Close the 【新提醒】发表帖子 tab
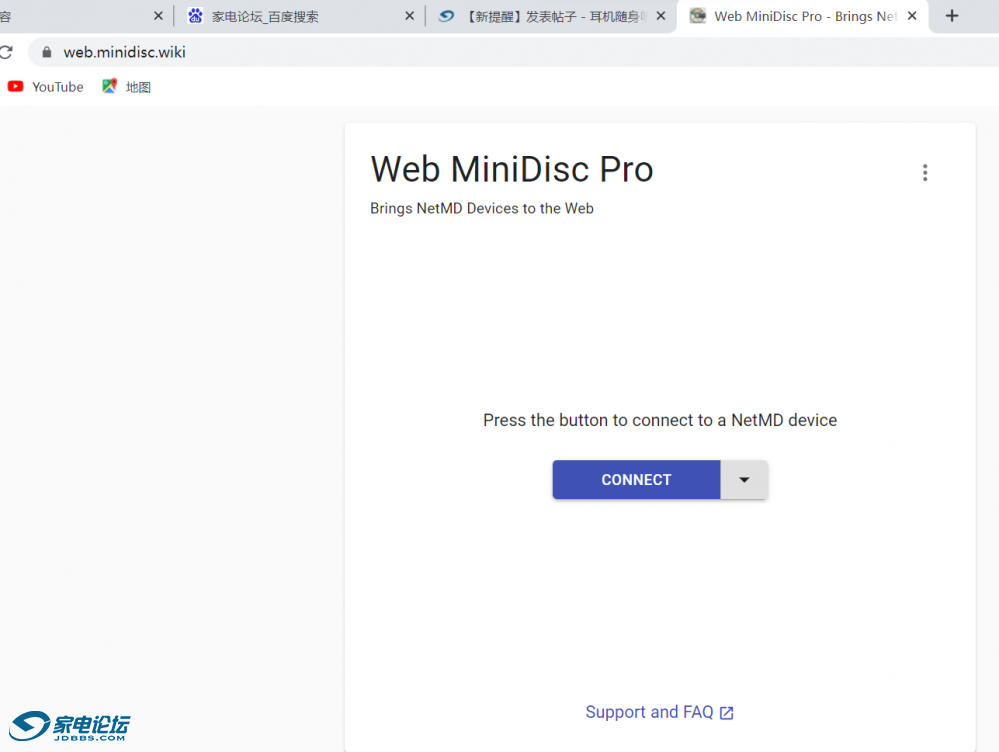The image size is (999, 752). pos(661,16)
